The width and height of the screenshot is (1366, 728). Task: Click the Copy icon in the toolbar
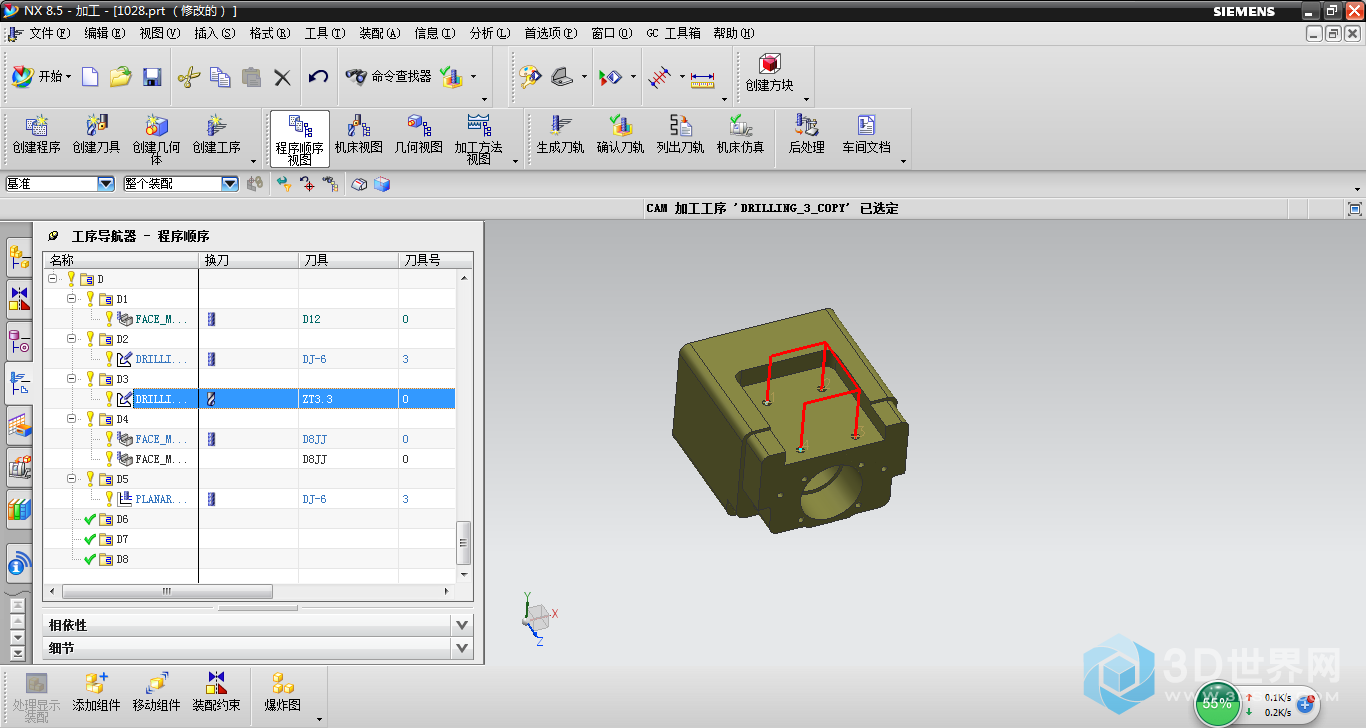click(220, 77)
